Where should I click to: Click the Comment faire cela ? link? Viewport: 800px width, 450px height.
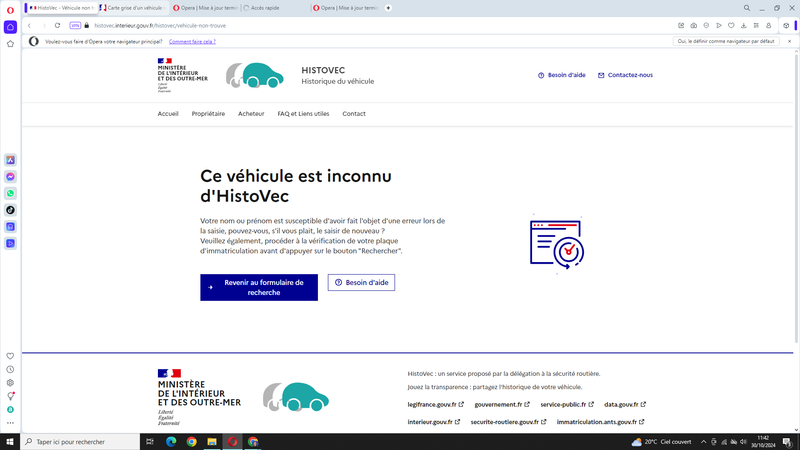[192, 42]
